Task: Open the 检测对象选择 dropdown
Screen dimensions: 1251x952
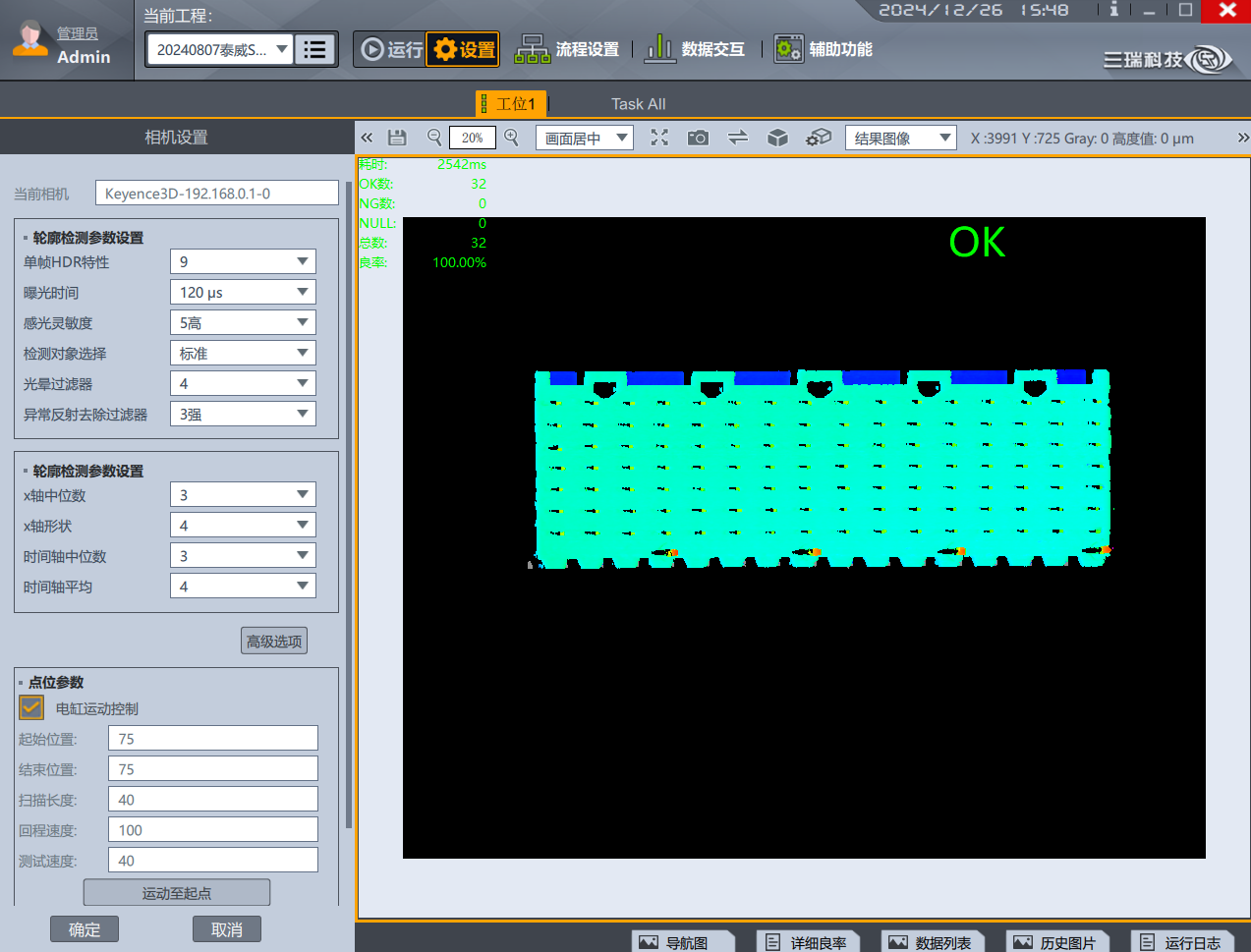Action: [243, 353]
